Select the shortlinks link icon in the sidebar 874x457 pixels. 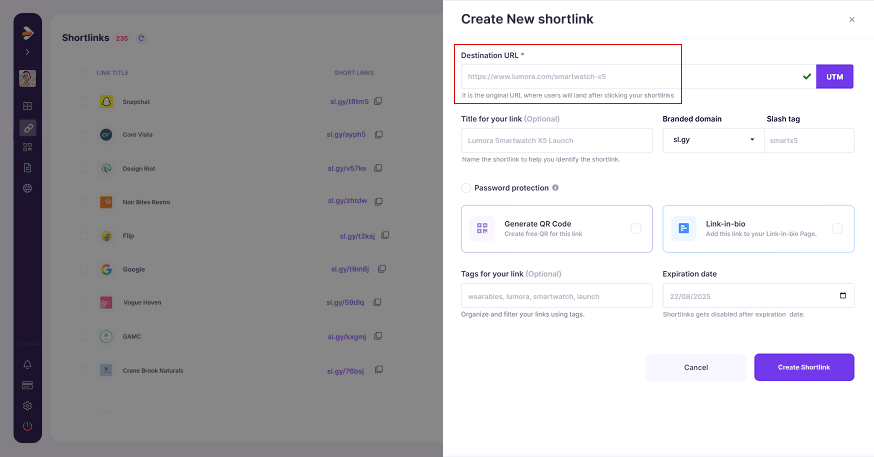[27, 128]
